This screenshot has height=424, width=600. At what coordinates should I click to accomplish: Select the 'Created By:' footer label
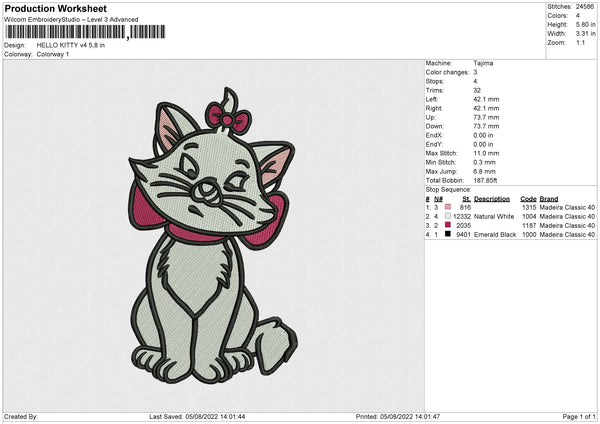(21, 416)
